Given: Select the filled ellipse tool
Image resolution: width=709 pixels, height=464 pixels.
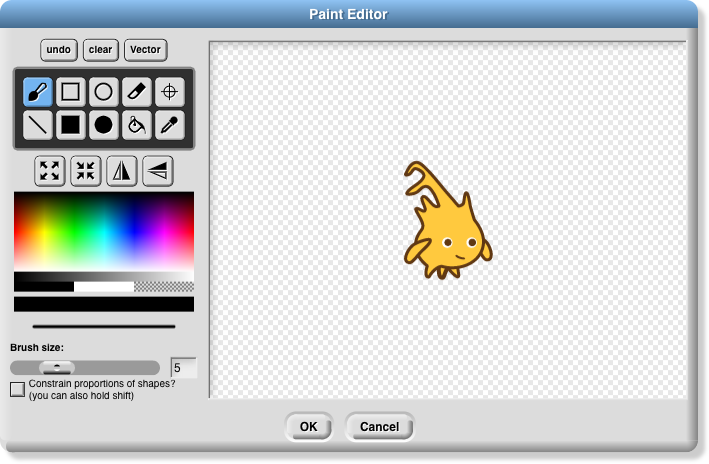Looking at the screenshot, I should [103, 125].
